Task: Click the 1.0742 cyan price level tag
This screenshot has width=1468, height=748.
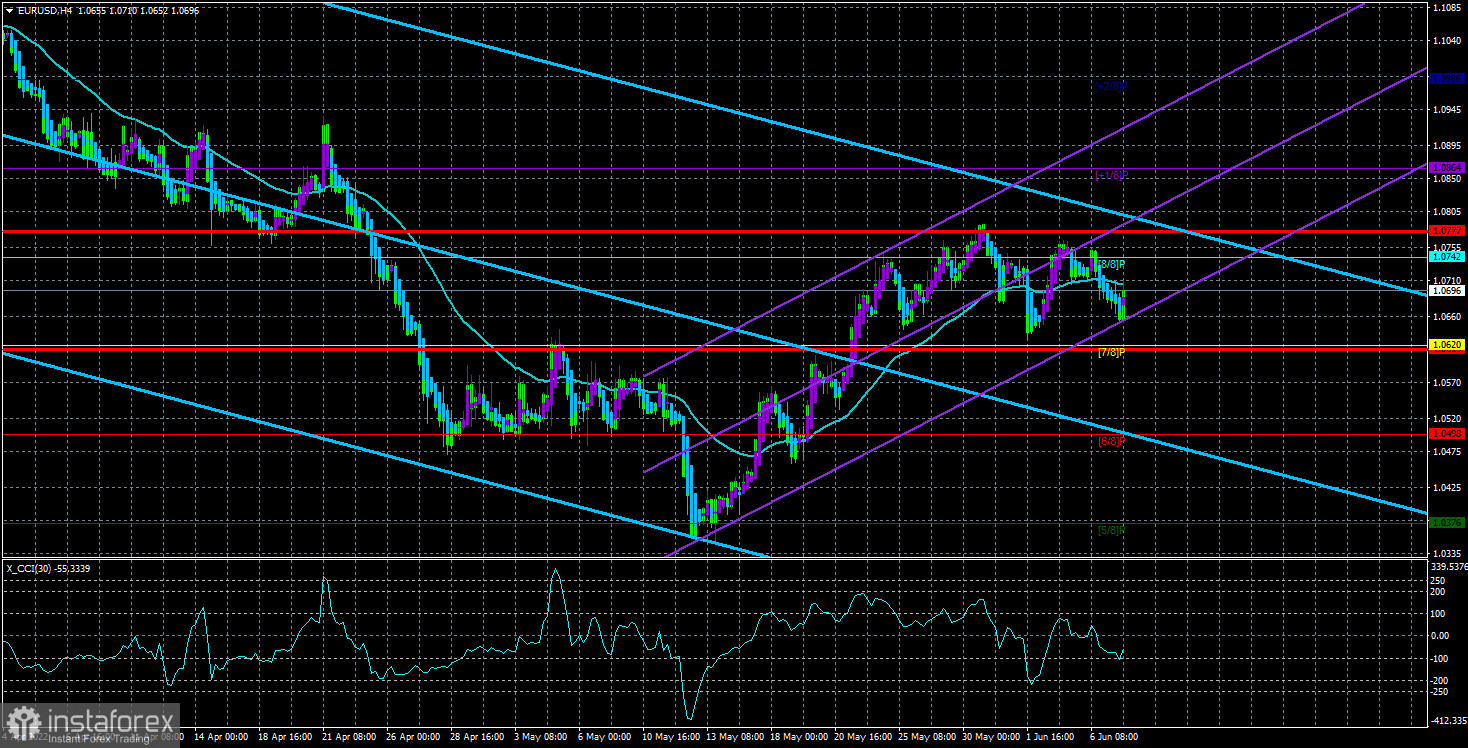Action: pos(1447,257)
